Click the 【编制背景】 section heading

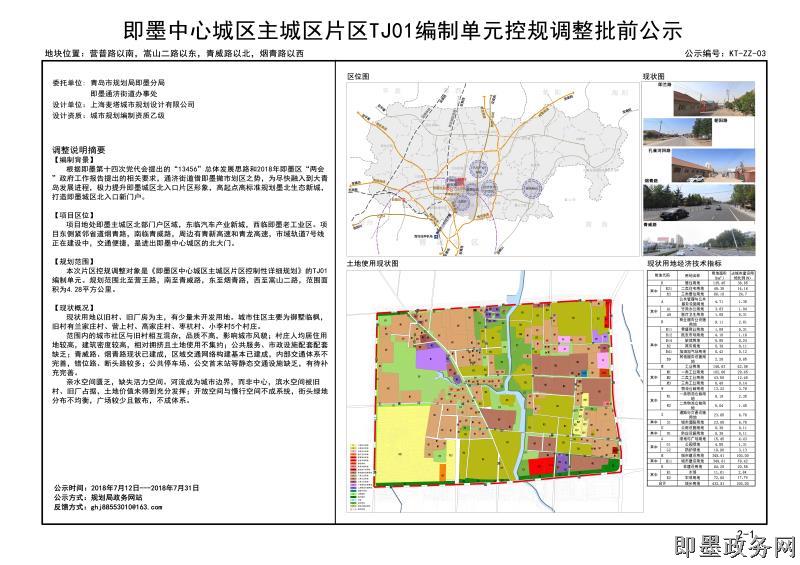tap(74, 160)
